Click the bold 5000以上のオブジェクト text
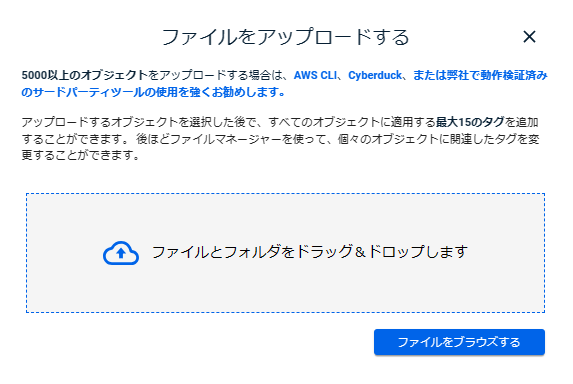The width and height of the screenshot is (573, 384). coord(84,75)
